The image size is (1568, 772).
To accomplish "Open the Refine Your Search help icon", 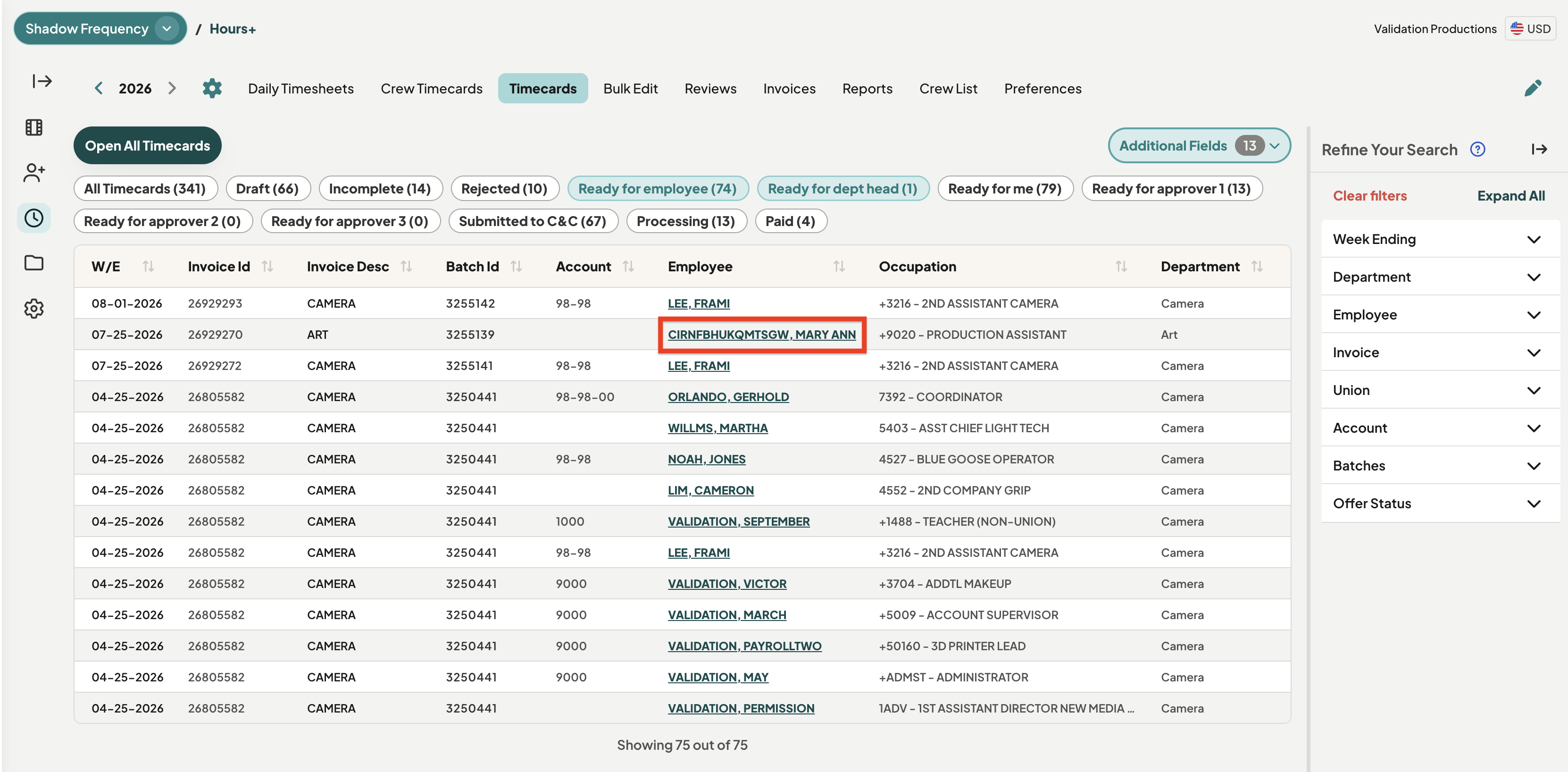I will click(1477, 149).
